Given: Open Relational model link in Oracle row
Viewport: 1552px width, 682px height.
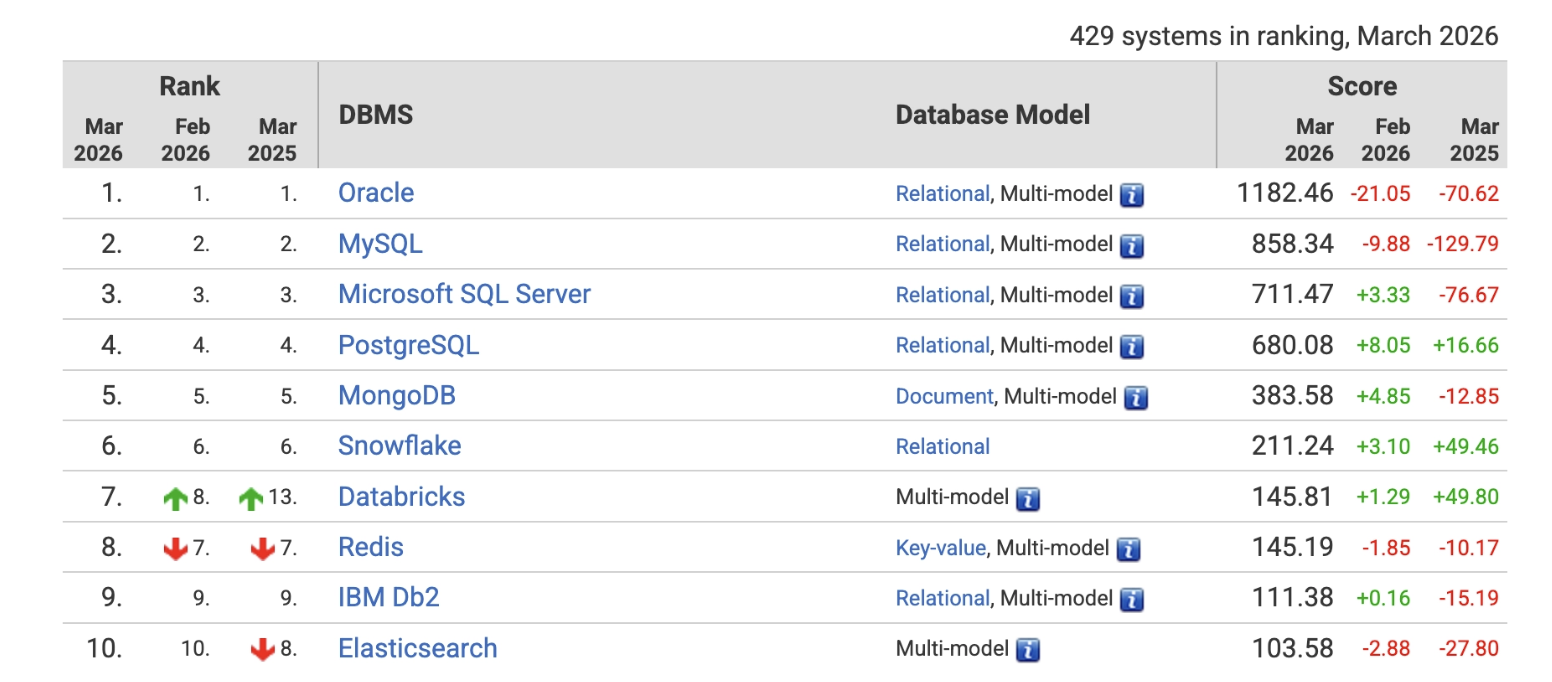Looking at the screenshot, I should 942,194.
